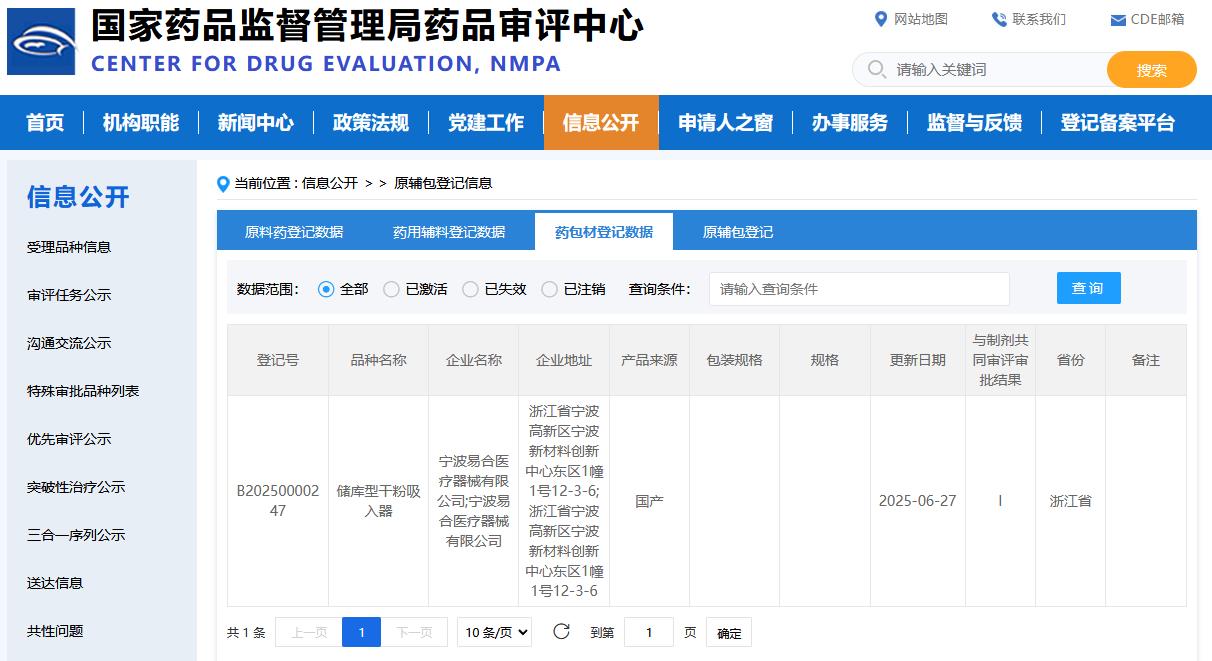Open the CDE邮箱 link

click(1158, 19)
